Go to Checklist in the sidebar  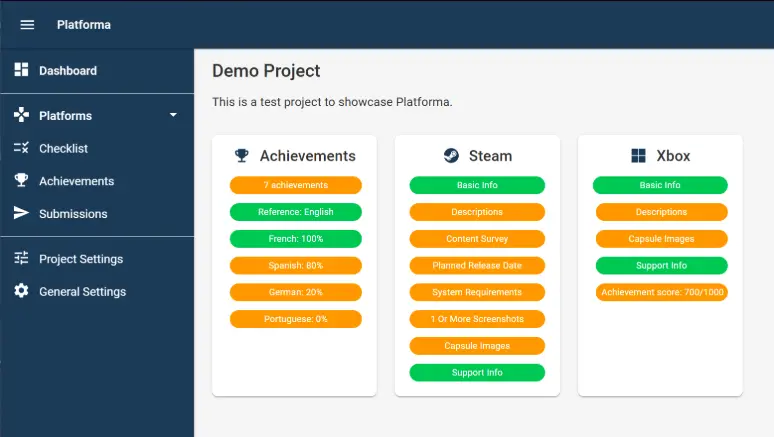pos(63,148)
